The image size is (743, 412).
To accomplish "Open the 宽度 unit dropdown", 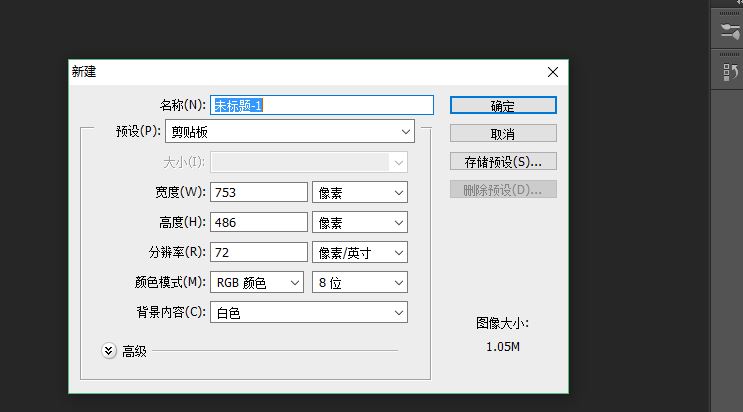I will 360,192.
